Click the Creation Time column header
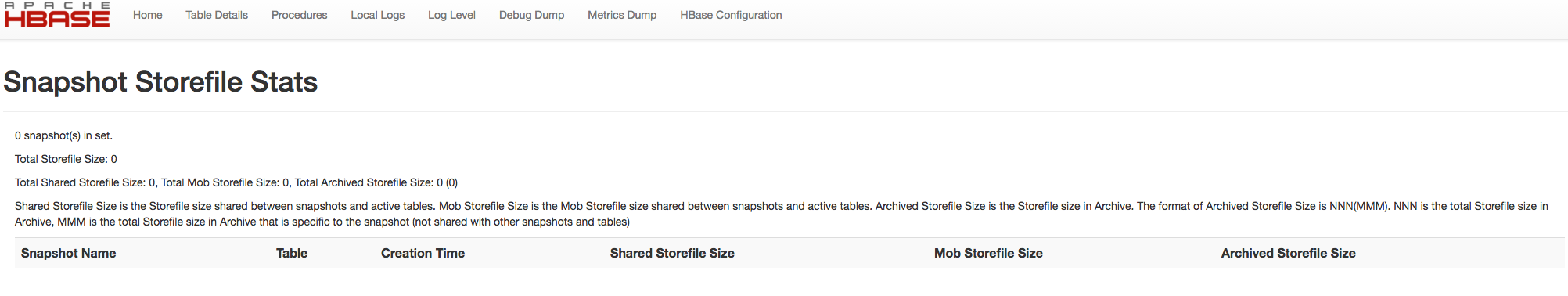1568x296 pixels. pos(423,253)
